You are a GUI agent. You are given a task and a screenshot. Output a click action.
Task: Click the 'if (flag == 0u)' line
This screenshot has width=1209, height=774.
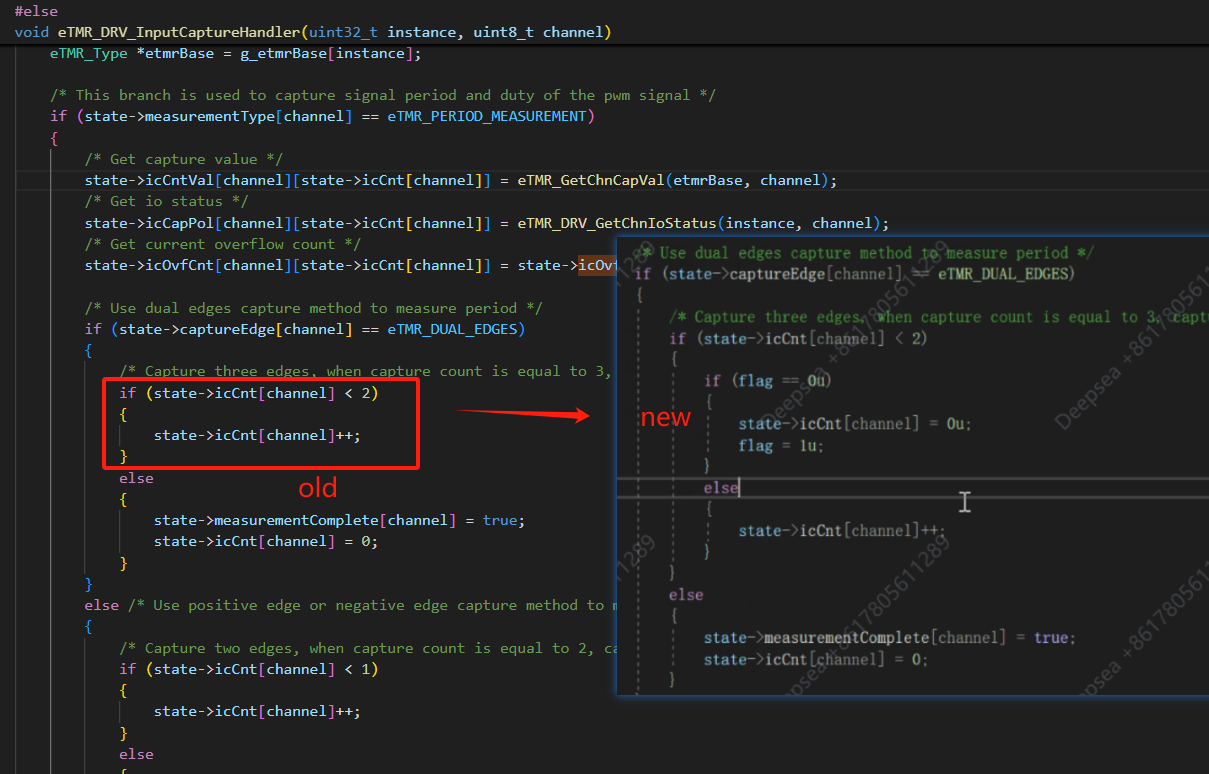pyautogui.click(x=768, y=381)
